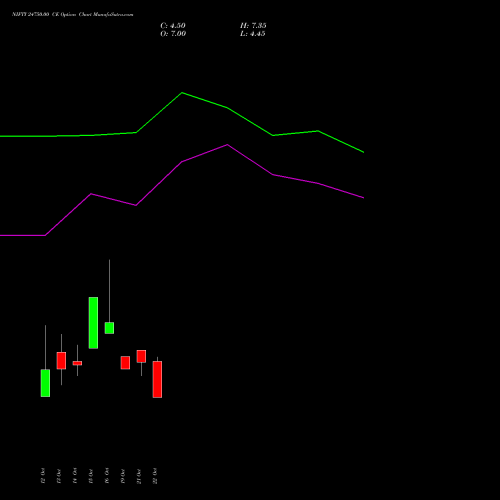Click the red candle for 13 Oct
Screen dimensions: 500x500
pos(61,360)
